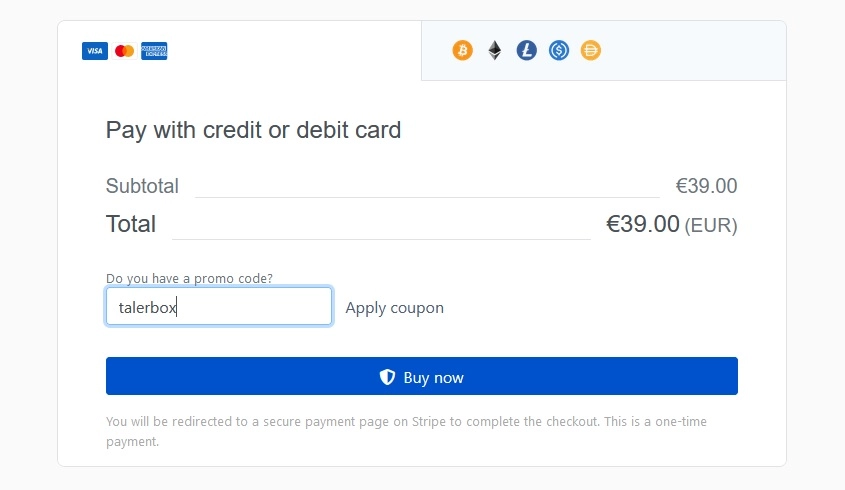Screen dimensions: 845x490
Task: Click the Visa card icon
Action: pyautogui.click(x=94, y=51)
